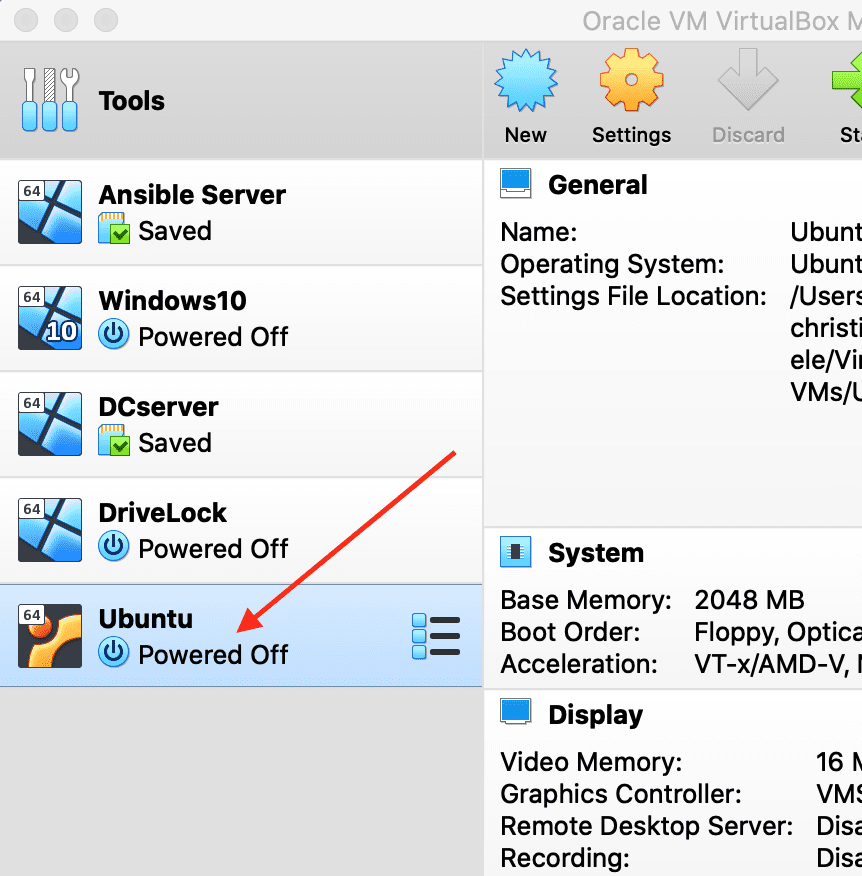862x876 pixels.
Task: Click the New VM starburst icon
Action: [525, 82]
